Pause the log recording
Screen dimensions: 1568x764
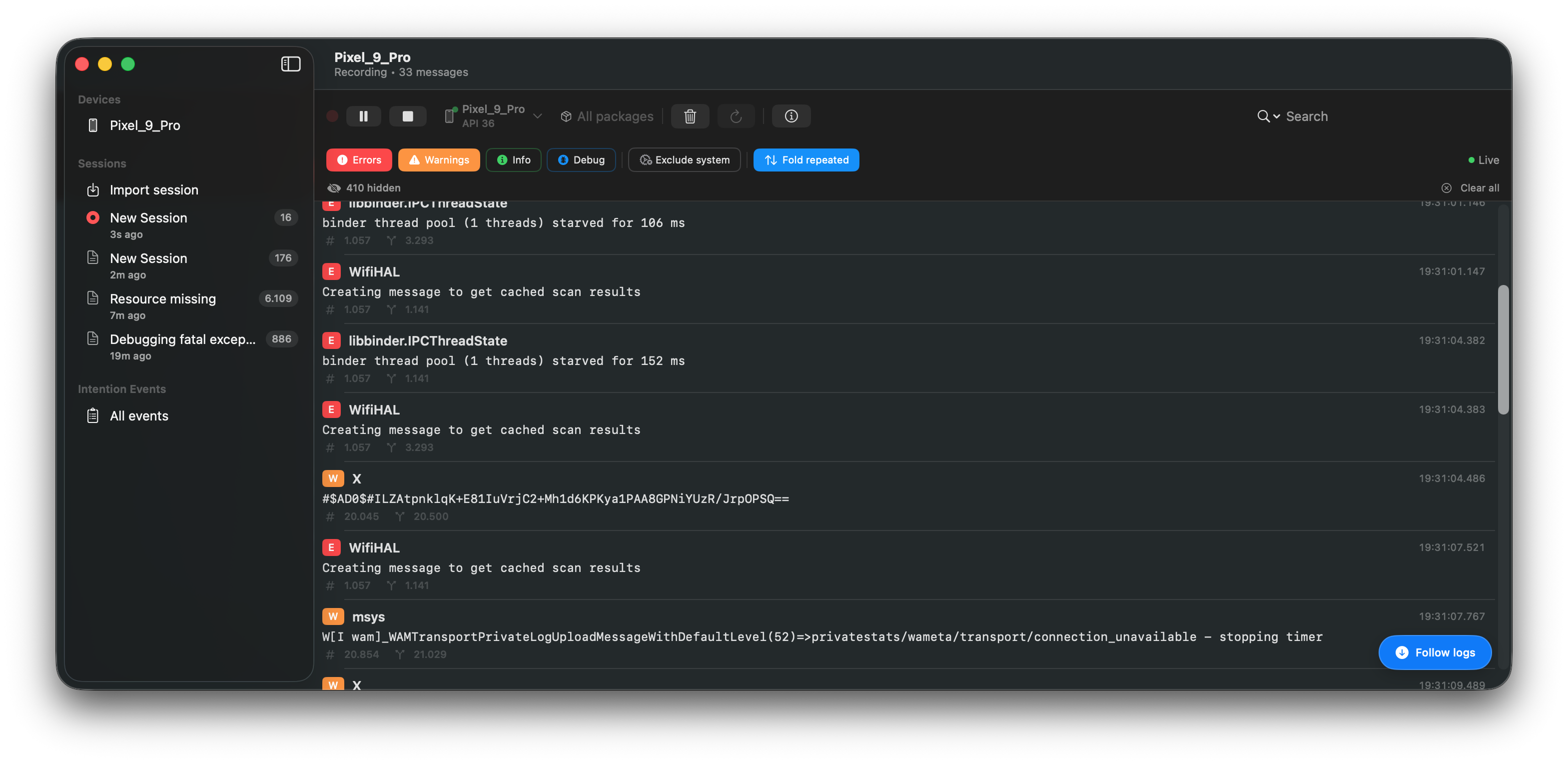coord(363,116)
